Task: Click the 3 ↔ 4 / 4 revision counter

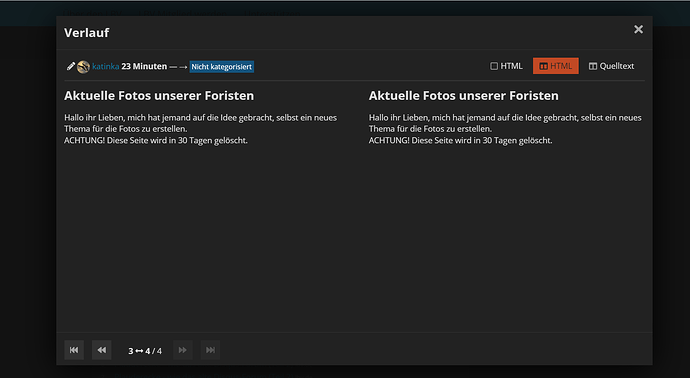Action: [145, 351]
